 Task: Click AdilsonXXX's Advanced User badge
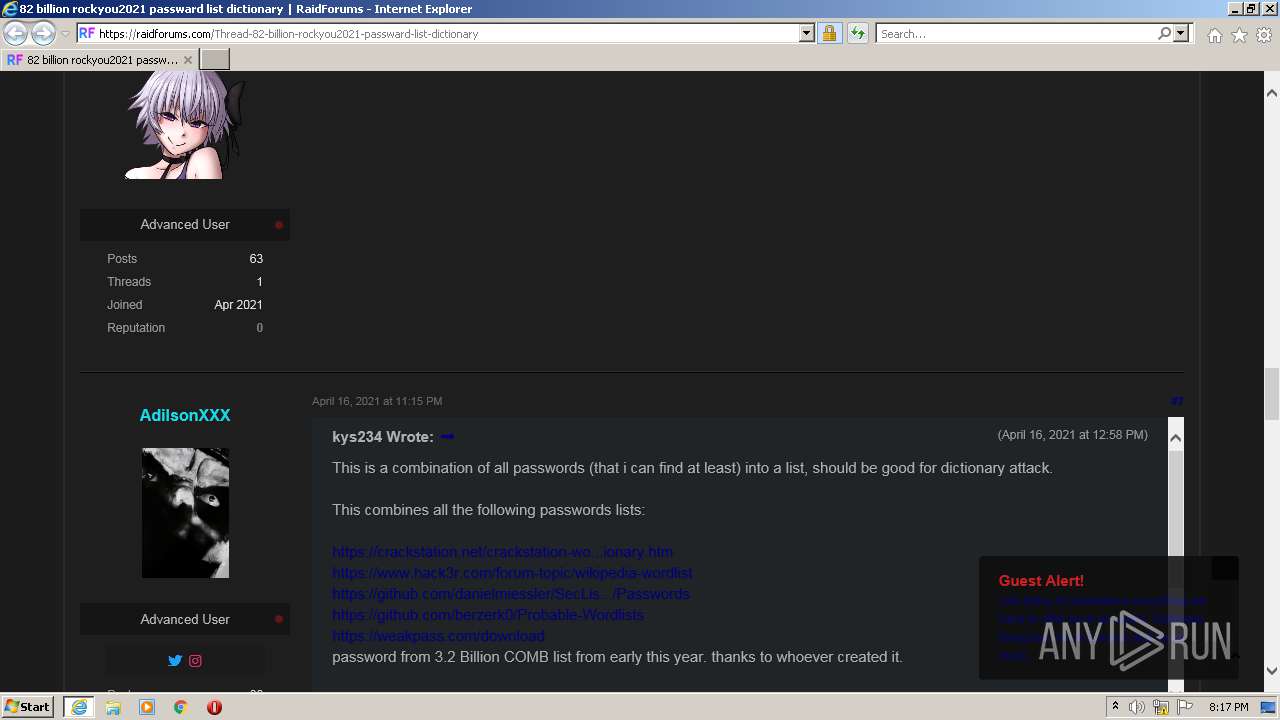coord(185,619)
